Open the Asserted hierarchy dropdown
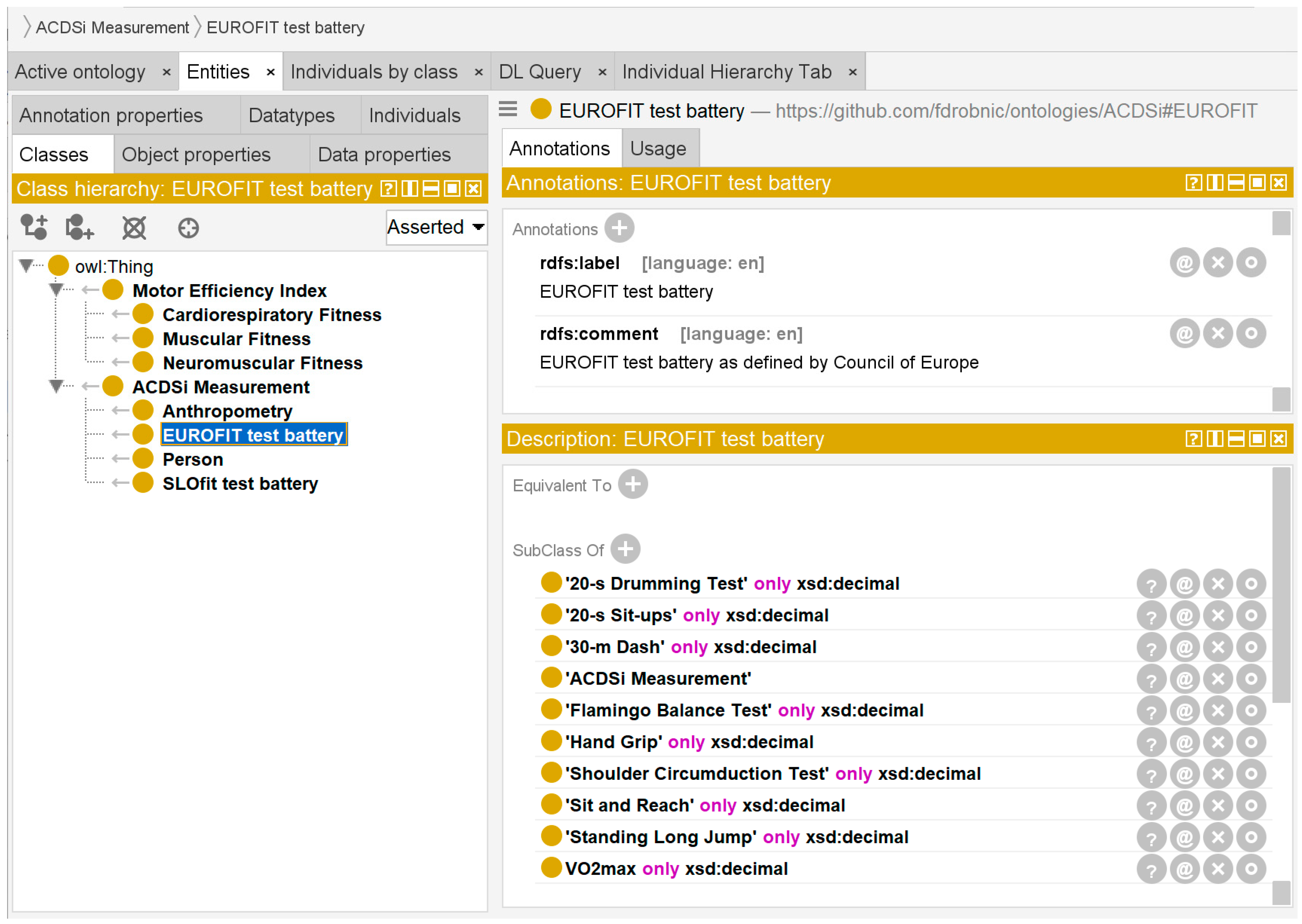This screenshot has height=924, width=1302. [436, 228]
